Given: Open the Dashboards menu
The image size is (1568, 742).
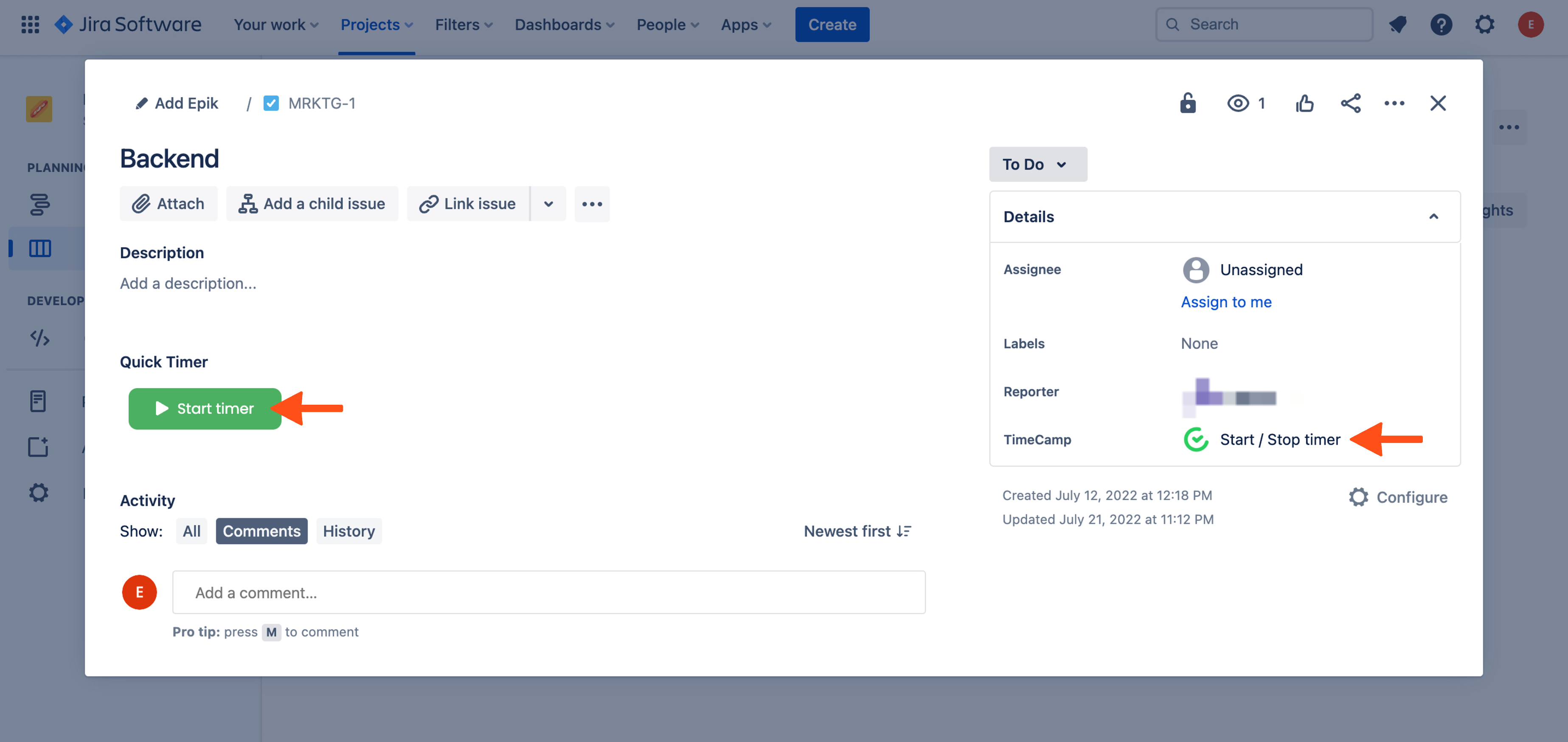Looking at the screenshot, I should [x=564, y=25].
